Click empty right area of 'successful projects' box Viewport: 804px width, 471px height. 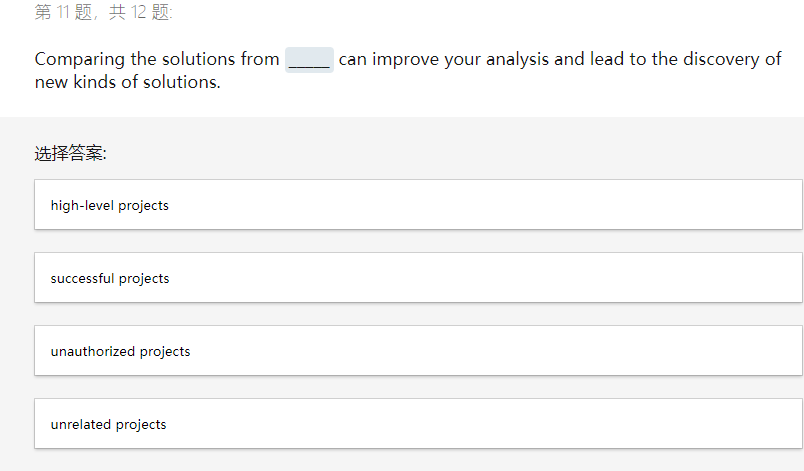coord(600,278)
